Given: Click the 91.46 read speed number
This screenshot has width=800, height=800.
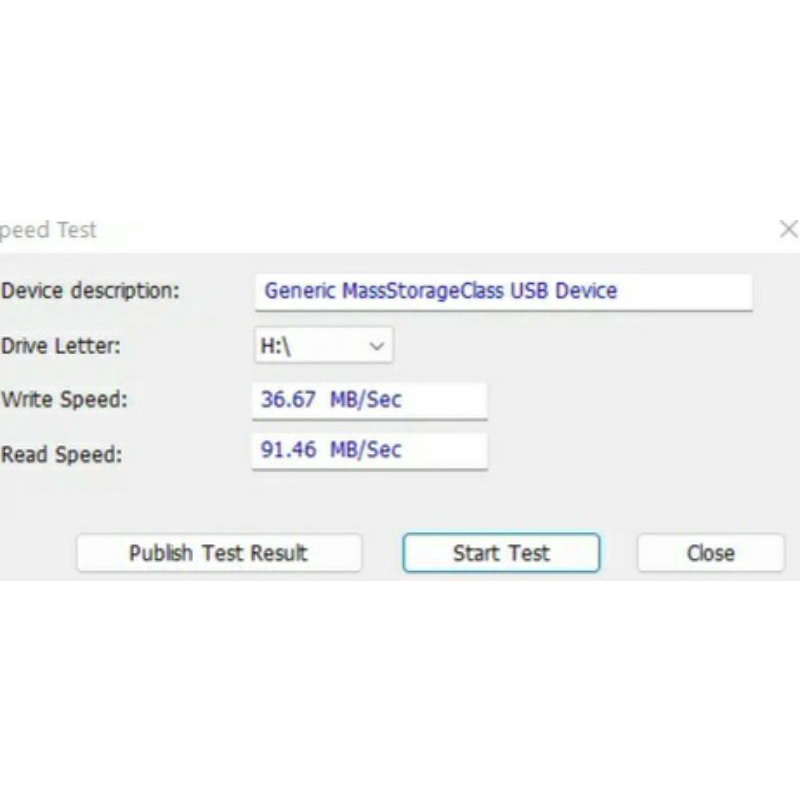Looking at the screenshot, I should point(289,450).
